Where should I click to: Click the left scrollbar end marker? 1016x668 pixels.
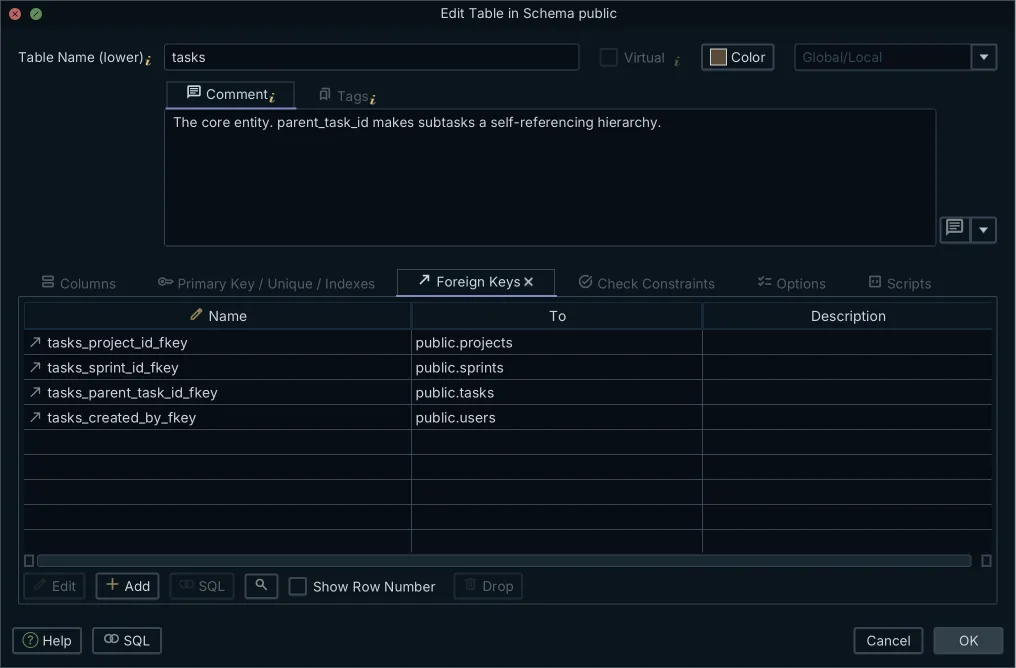tap(29, 560)
